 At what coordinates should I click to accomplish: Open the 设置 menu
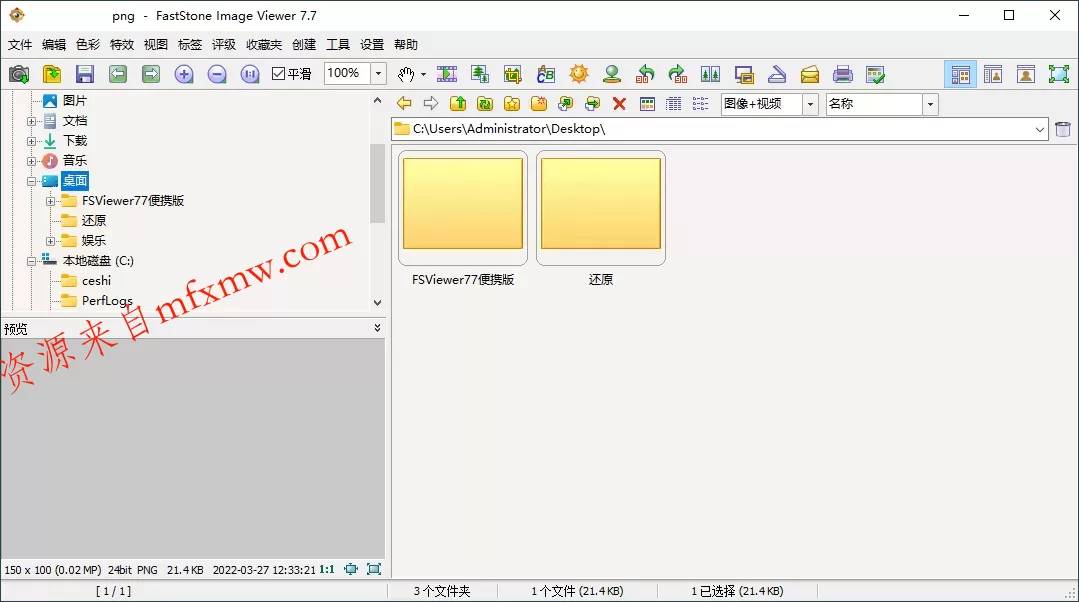(372, 45)
